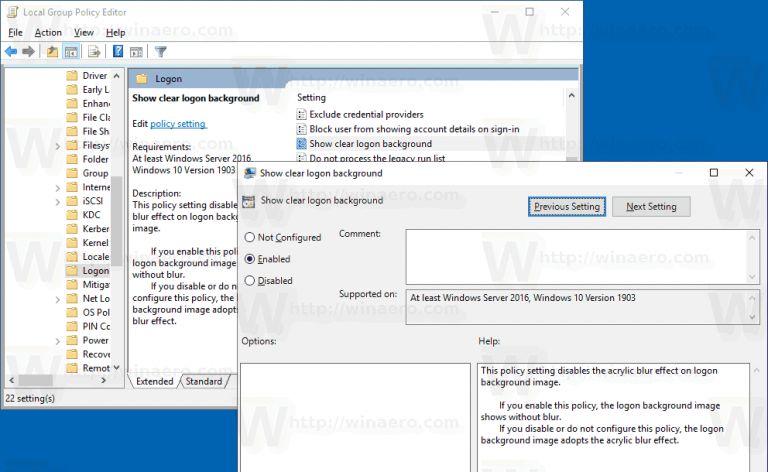Toggle the Show/Hide Console Tree icon
This screenshot has width=768, height=472.
[71, 51]
